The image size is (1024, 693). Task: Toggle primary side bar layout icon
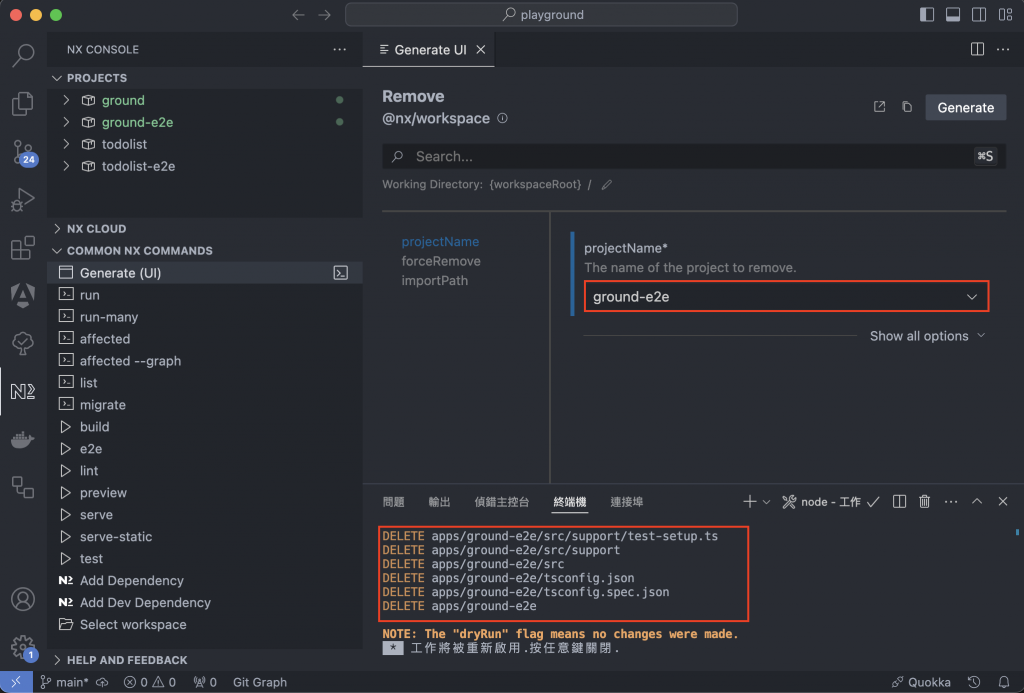point(927,14)
